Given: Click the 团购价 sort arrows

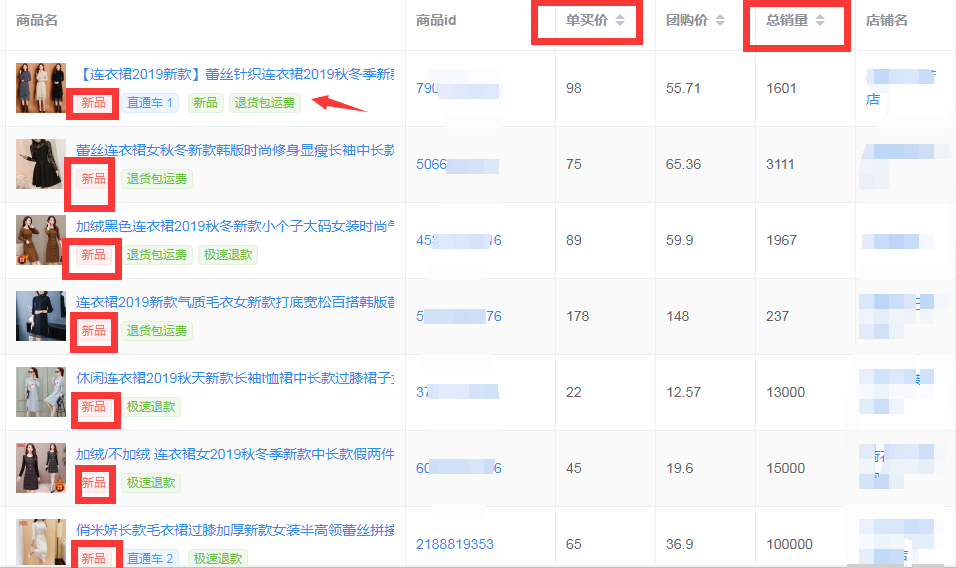Looking at the screenshot, I should pos(719,20).
